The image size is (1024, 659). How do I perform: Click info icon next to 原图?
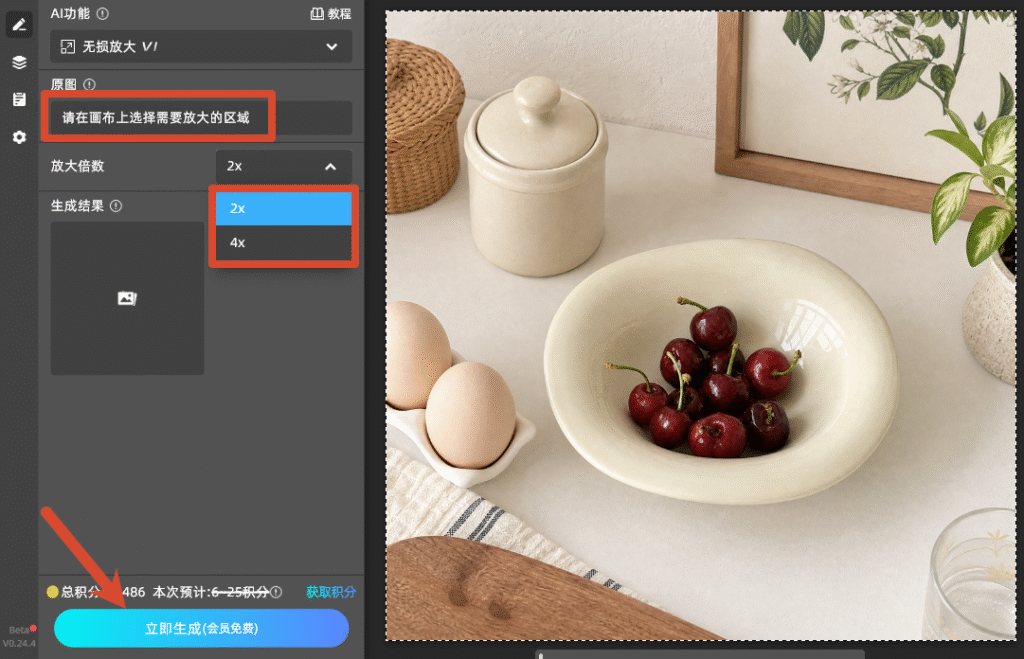(x=89, y=84)
